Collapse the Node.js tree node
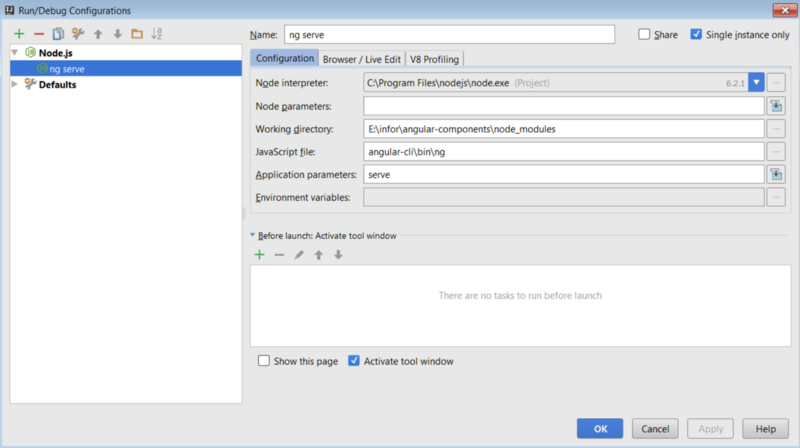 (15, 53)
